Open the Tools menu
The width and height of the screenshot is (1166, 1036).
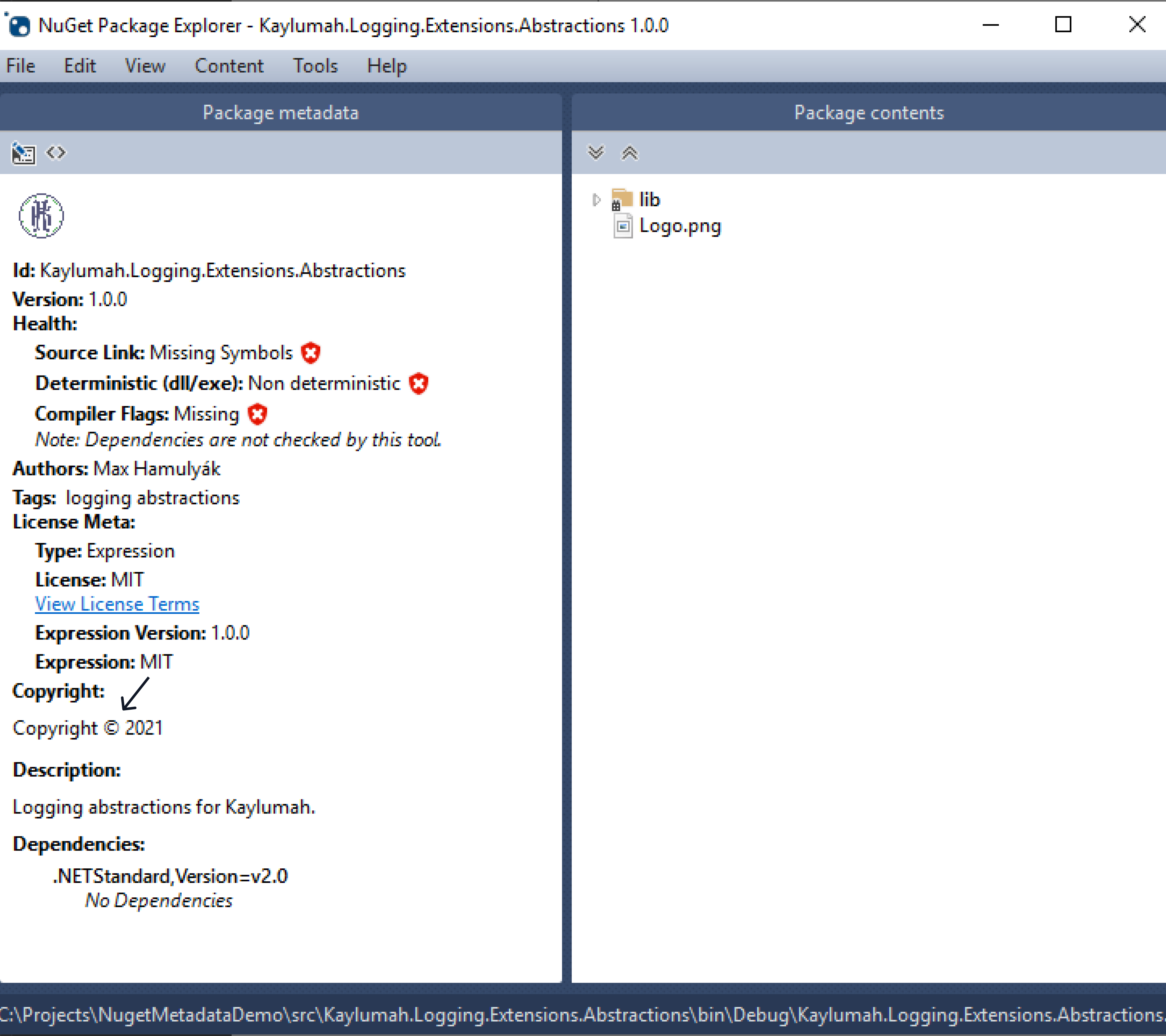[x=315, y=66]
